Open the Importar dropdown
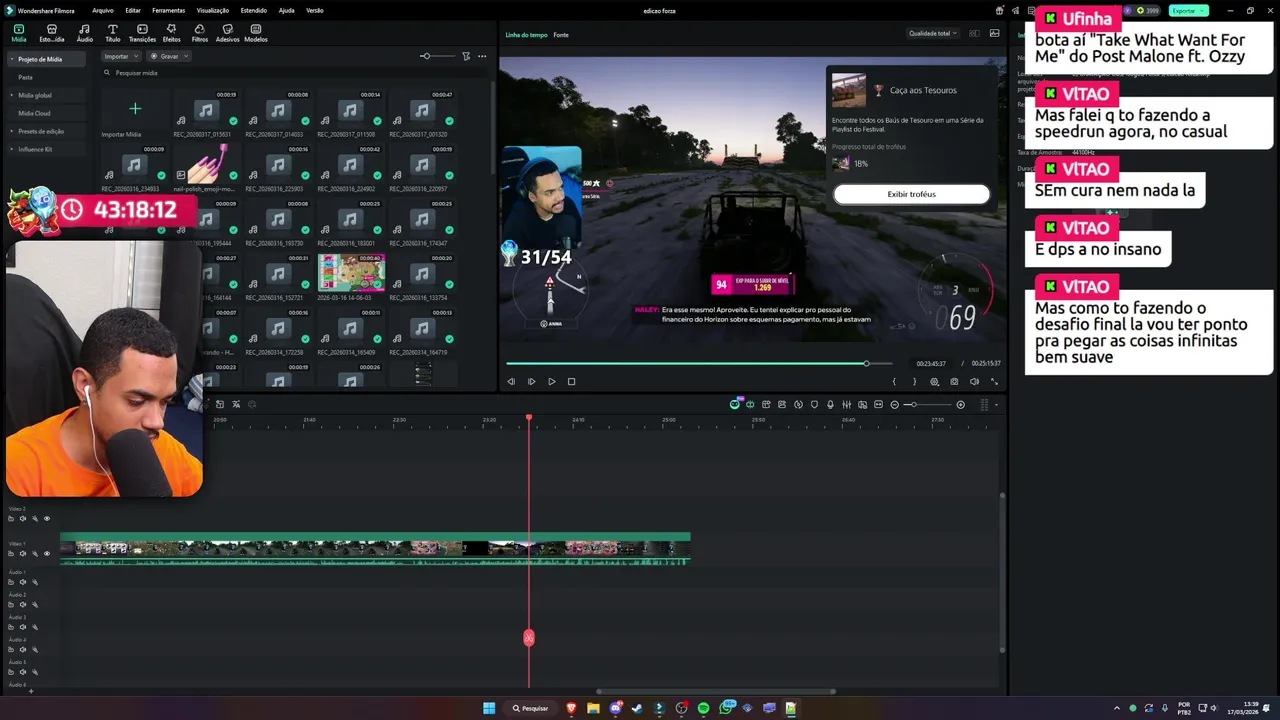This screenshot has height=720, width=1280. tap(121, 56)
